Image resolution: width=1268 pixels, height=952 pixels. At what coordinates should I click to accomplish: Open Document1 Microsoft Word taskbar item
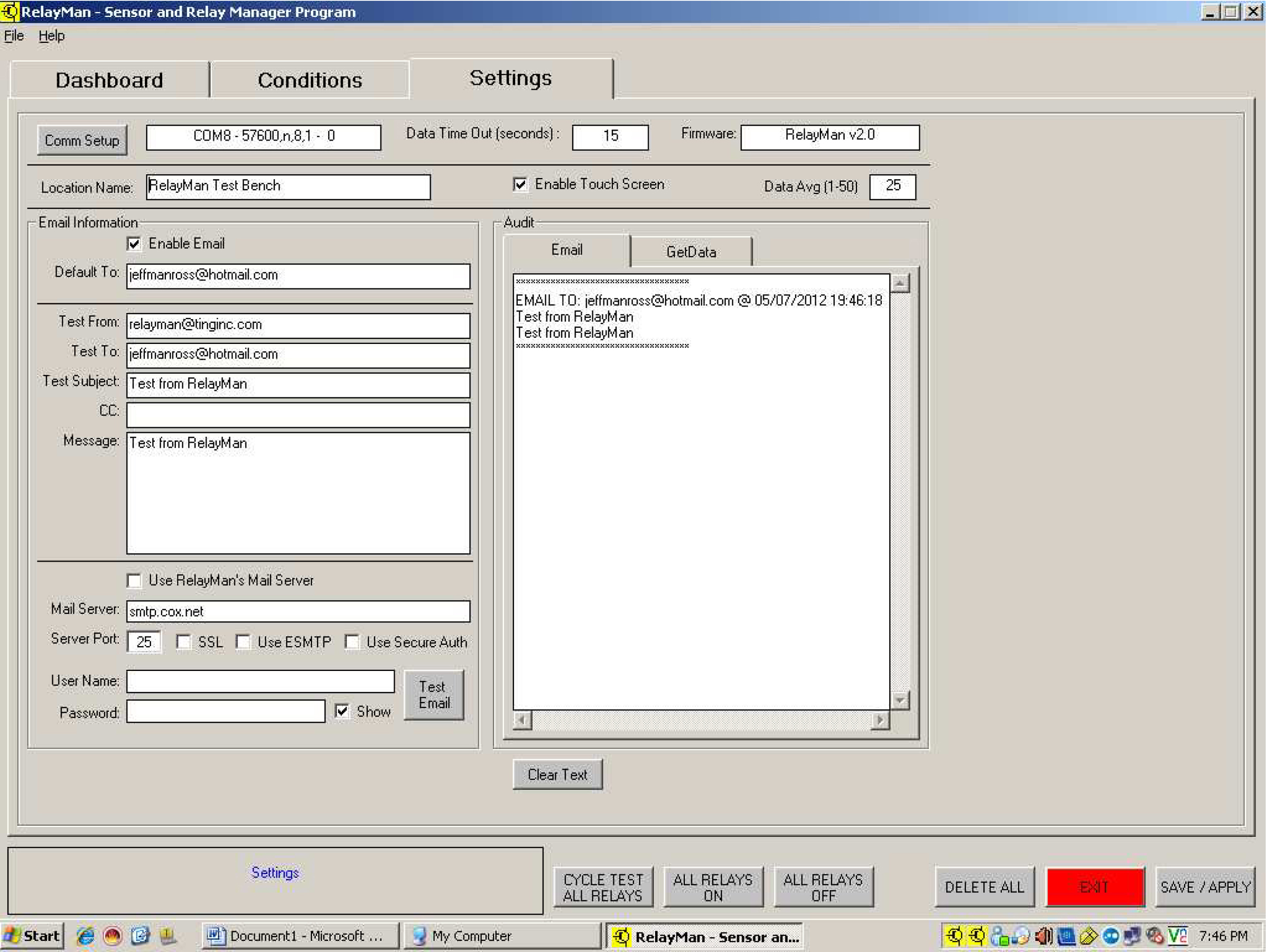(x=300, y=936)
